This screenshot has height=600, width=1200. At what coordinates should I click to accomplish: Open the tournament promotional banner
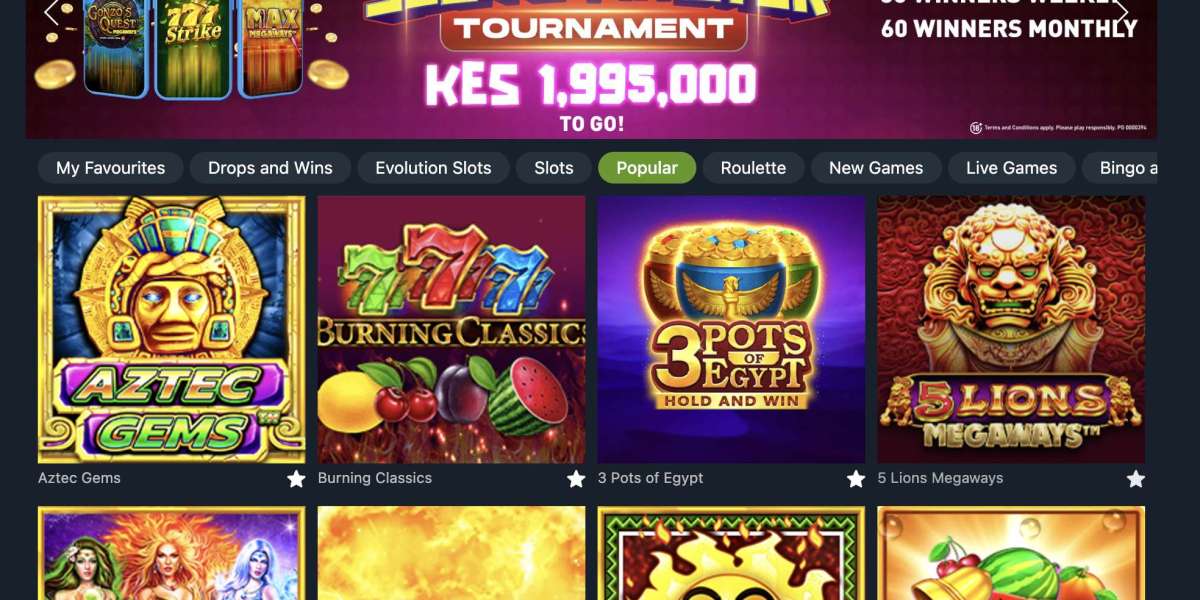point(592,69)
